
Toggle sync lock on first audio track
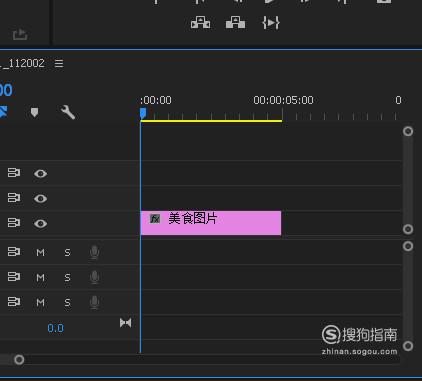[14, 252]
